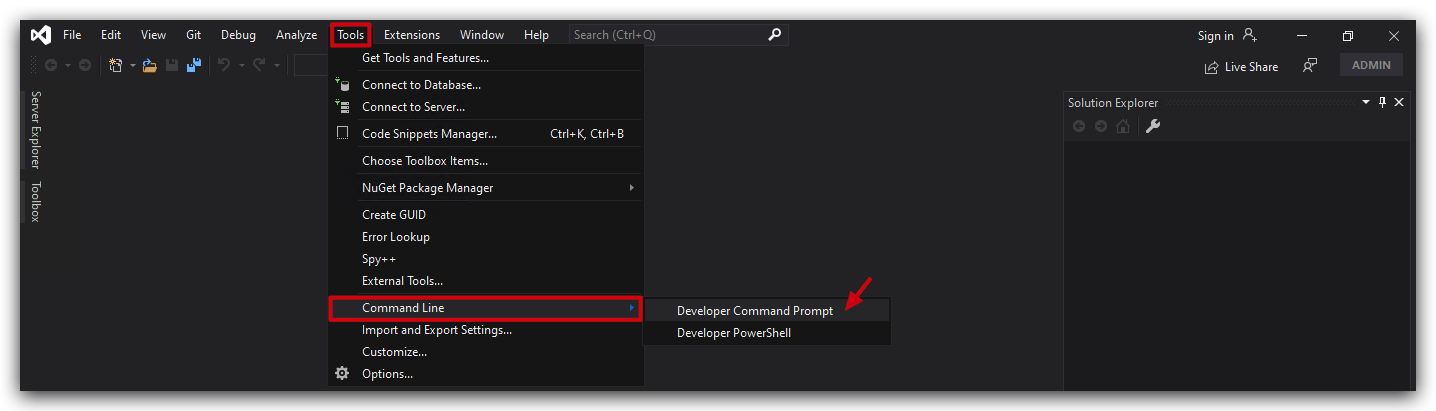1436x411 pixels.
Task: Close the Solution Explorer panel
Action: pyautogui.click(x=1399, y=102)
